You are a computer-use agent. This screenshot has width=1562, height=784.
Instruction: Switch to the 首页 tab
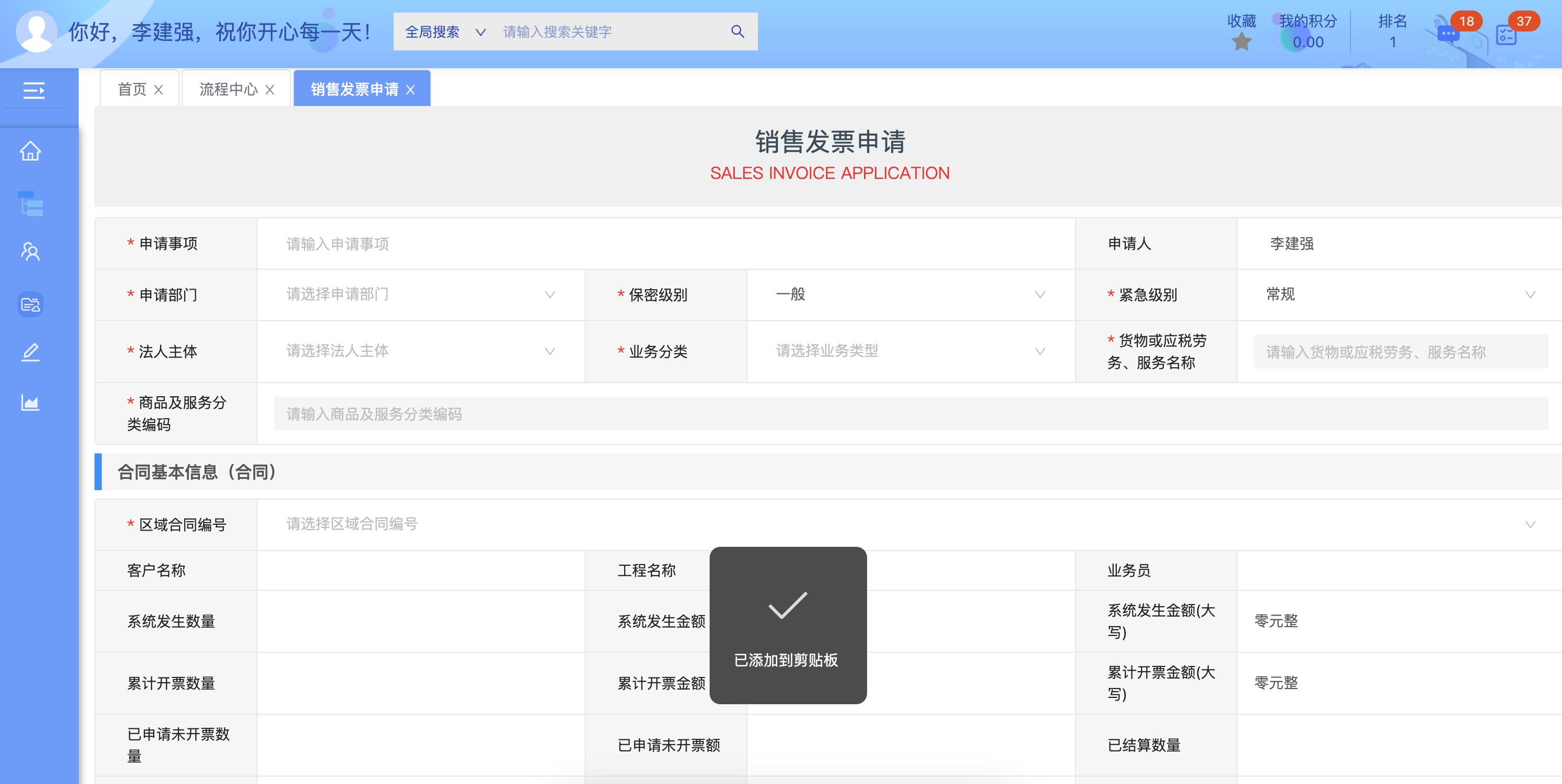click(x=132, y=90)
